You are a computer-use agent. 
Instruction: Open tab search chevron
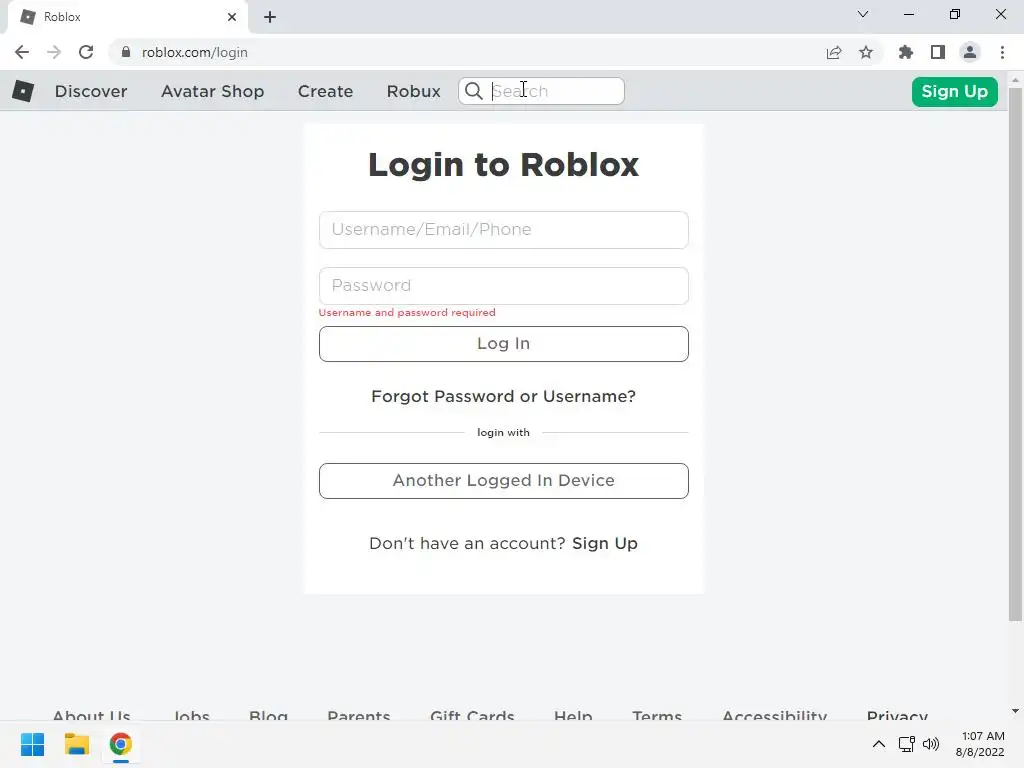(x=863, y=14)
